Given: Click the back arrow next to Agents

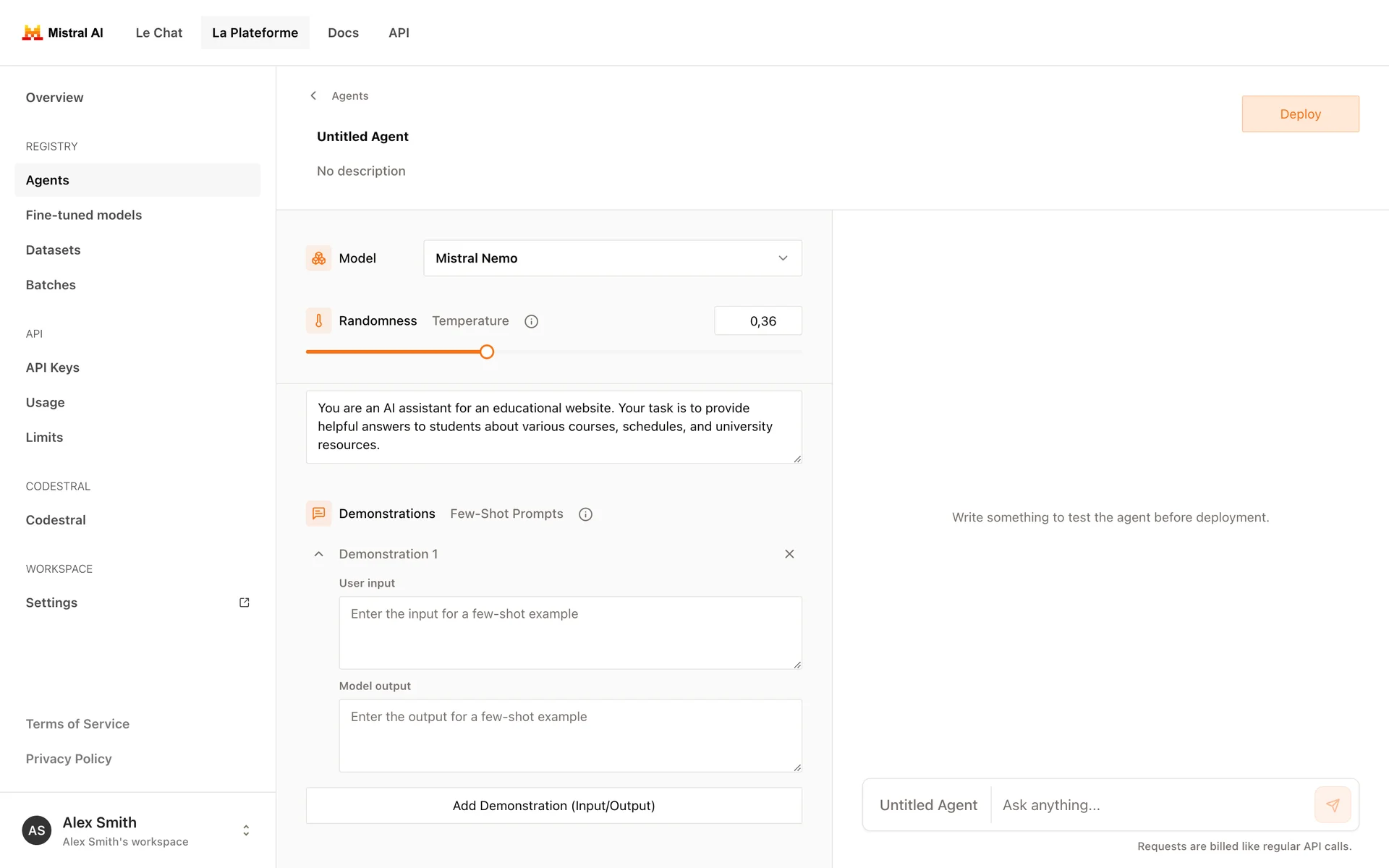Looking at the screenshot, I should [313, 95].
